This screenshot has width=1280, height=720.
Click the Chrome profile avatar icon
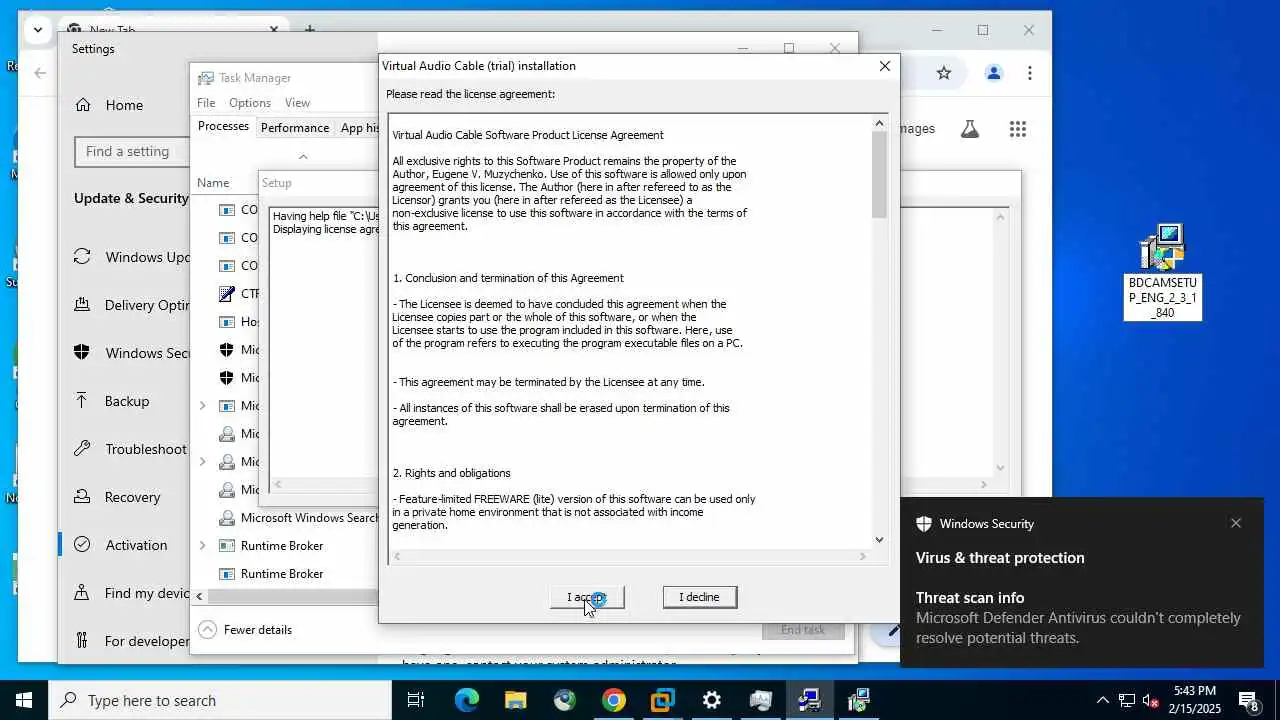(x=994, y=73)
